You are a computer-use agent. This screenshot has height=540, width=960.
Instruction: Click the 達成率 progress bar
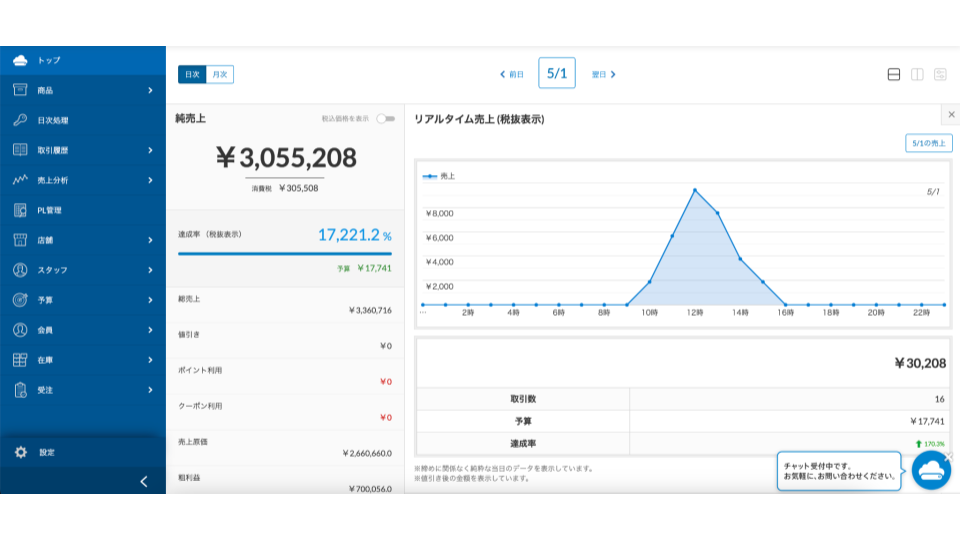point(285,254)
